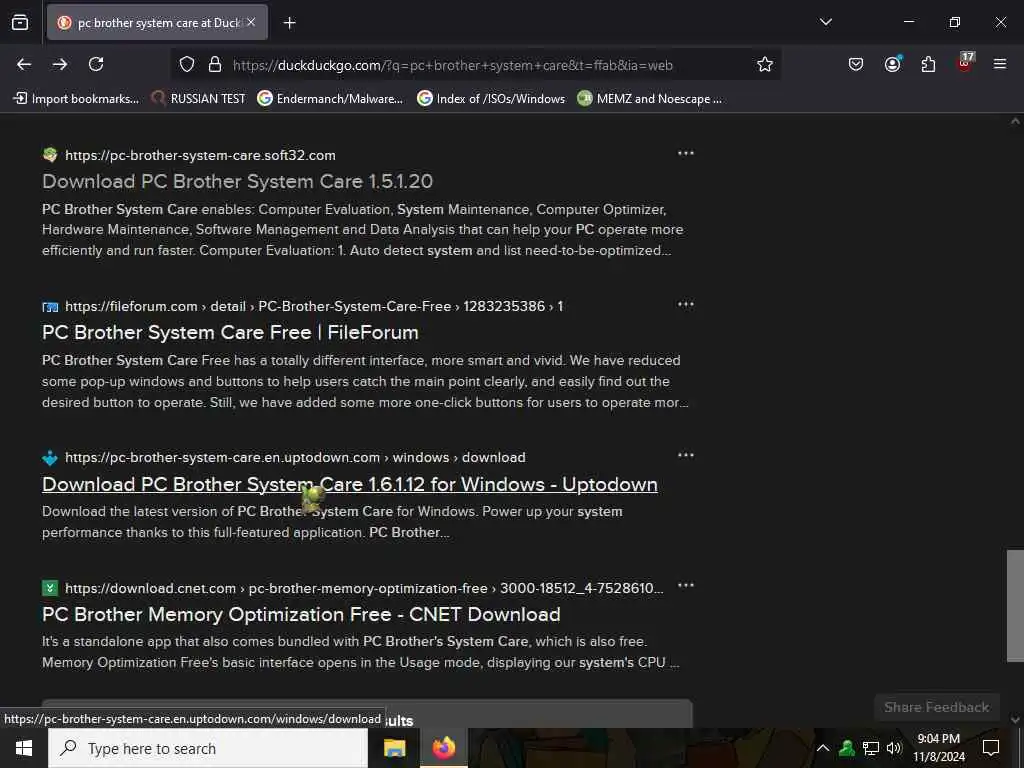Click the scrollbar up arrow
The image size is (1024, 768).
pyautogui.click(x=1015, y=121)
